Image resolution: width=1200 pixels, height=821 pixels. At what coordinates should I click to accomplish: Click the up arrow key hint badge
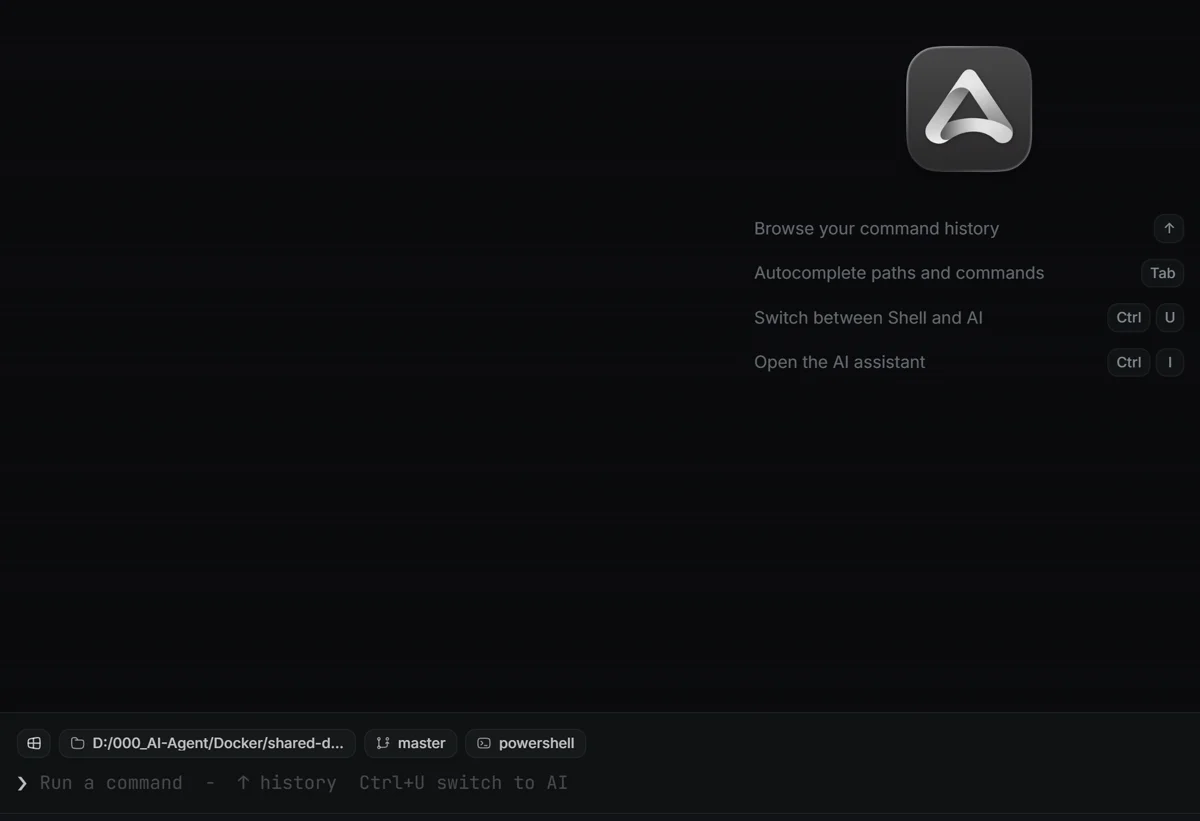[1169, 228]
